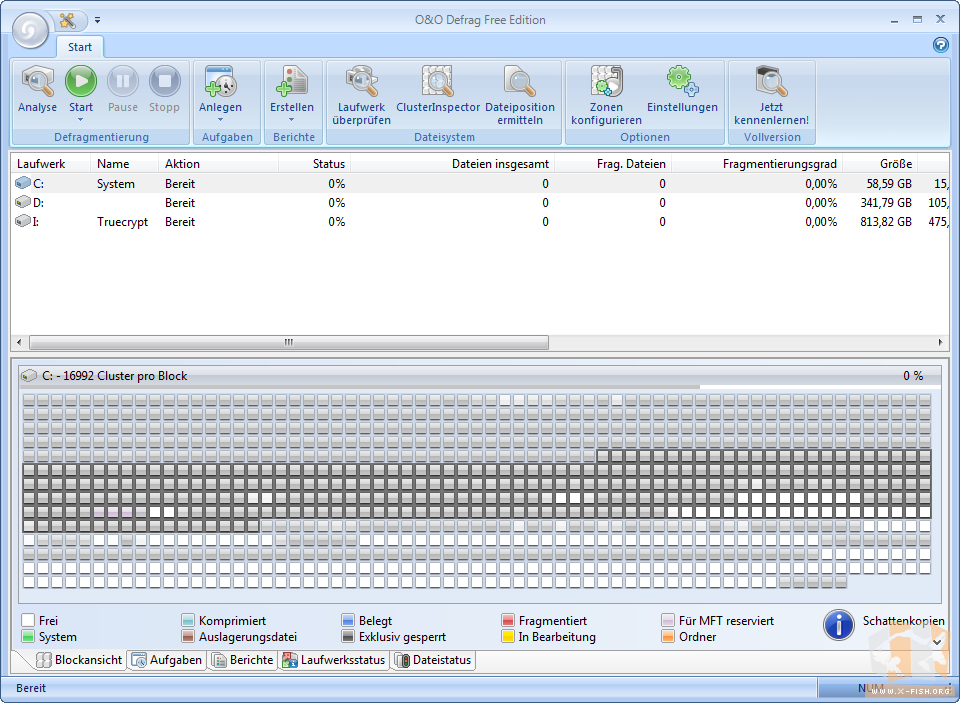Open the Berichte bottom tab
Viewport: 960px width, 703px height.
[x=243, y=660]
